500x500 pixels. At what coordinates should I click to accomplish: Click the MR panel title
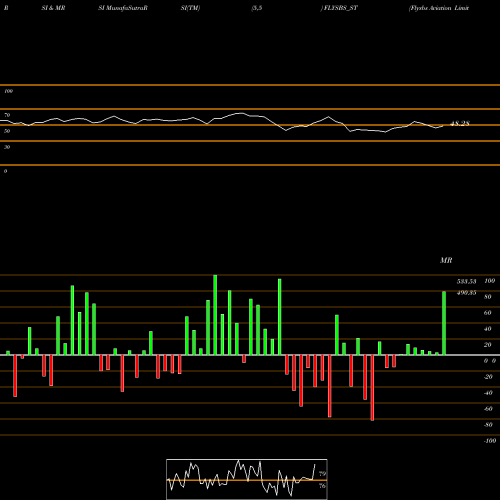point(446,260)
